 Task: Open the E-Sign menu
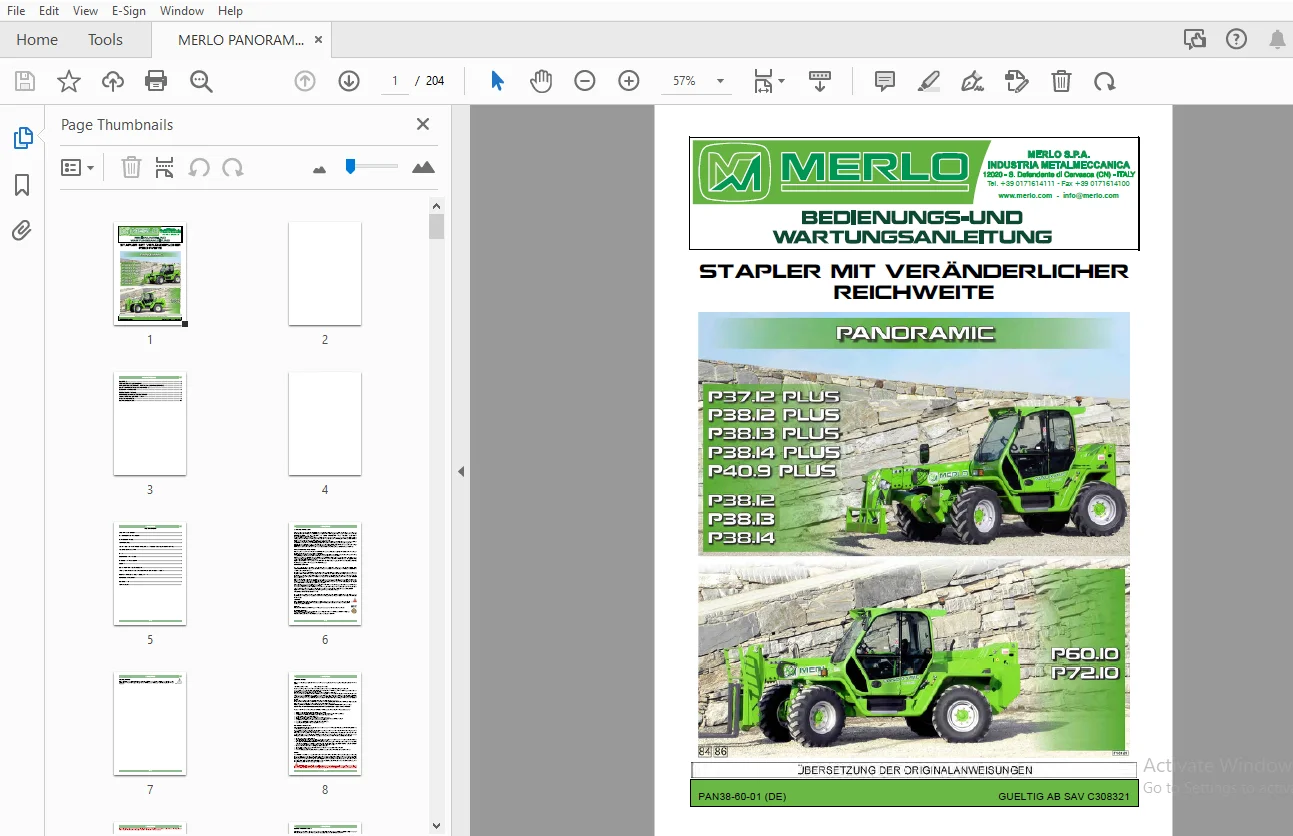coord(128,11)
